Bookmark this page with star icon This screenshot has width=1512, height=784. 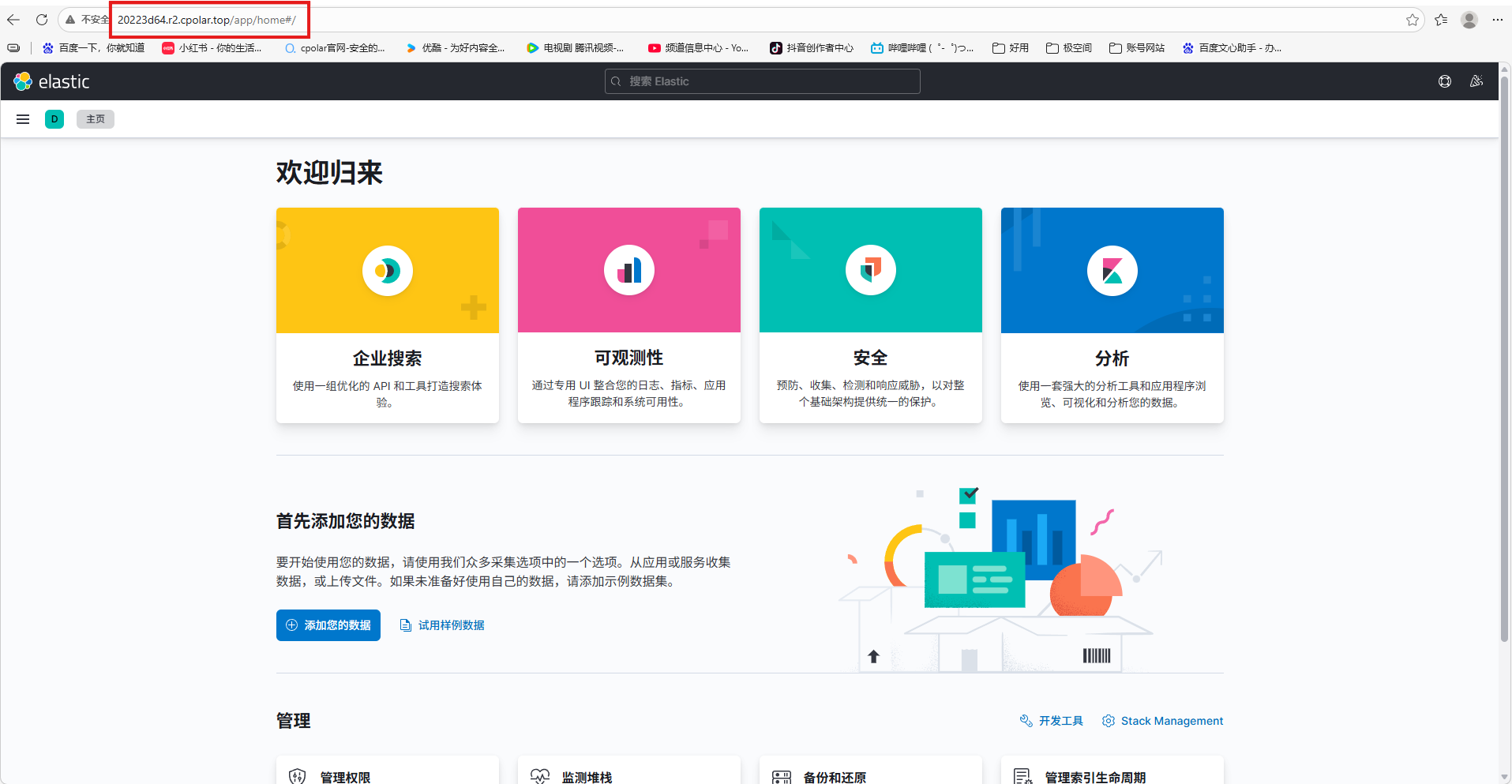[x=1412, y=20]
